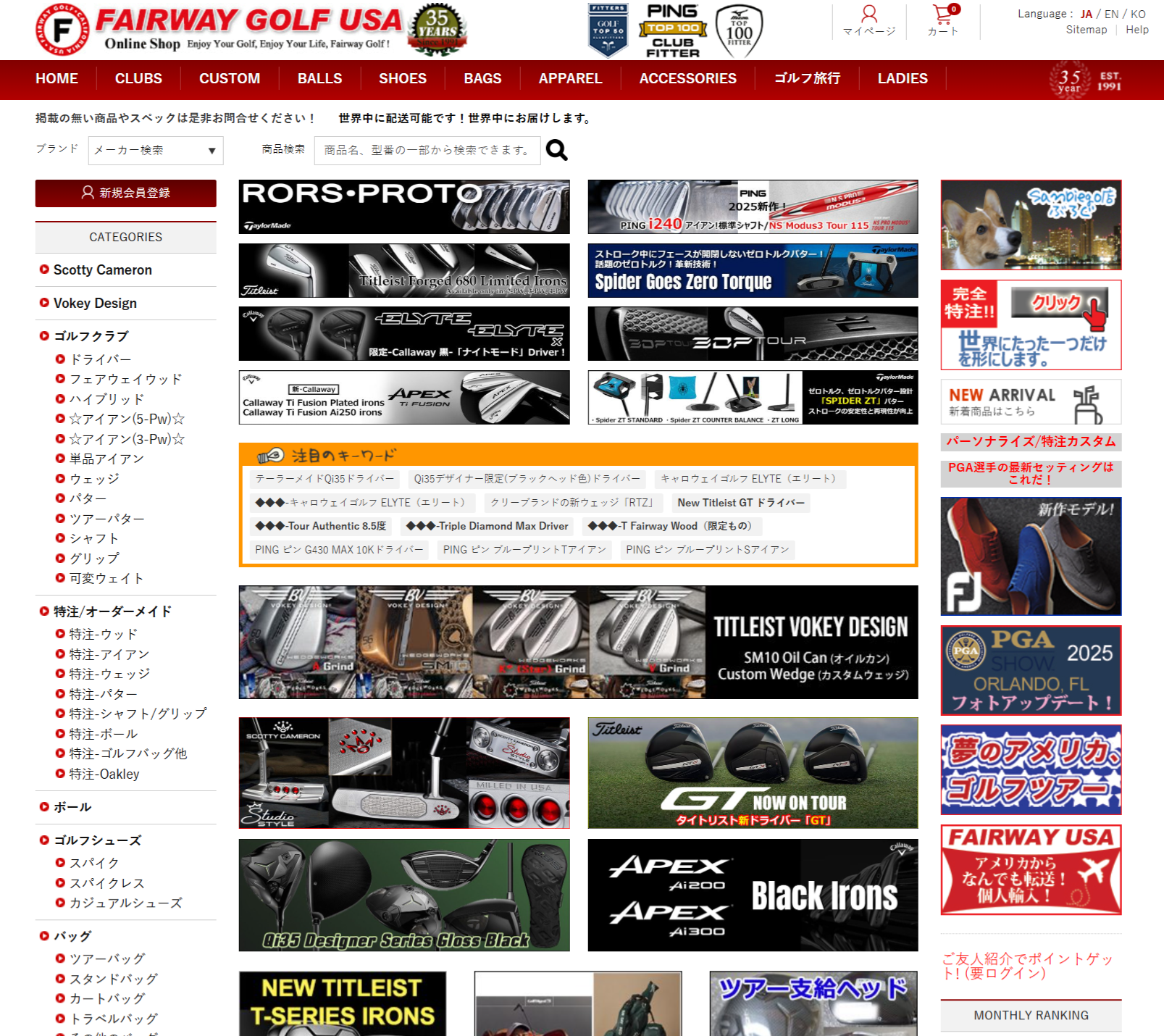This screenshot has width=1164, height=1036.
Task: Open the BAGS menu
Action: tap(482, 78)
